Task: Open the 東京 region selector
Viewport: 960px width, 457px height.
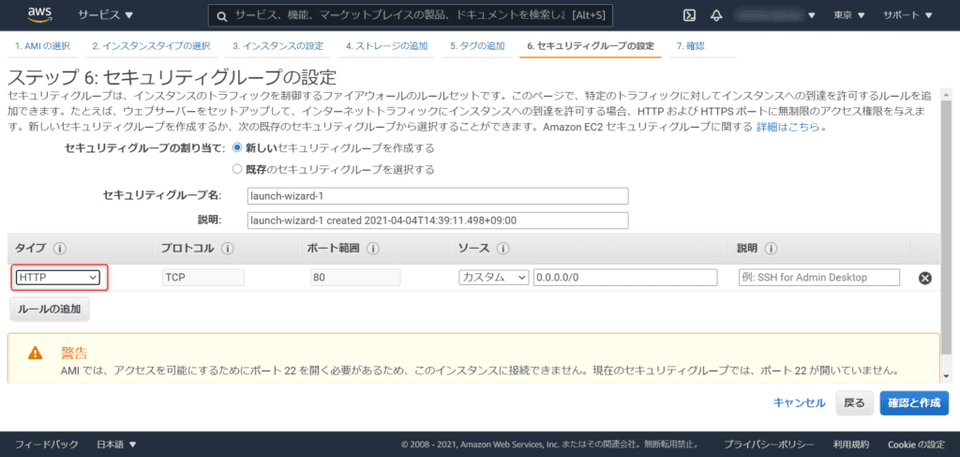Action: (849, 16)
